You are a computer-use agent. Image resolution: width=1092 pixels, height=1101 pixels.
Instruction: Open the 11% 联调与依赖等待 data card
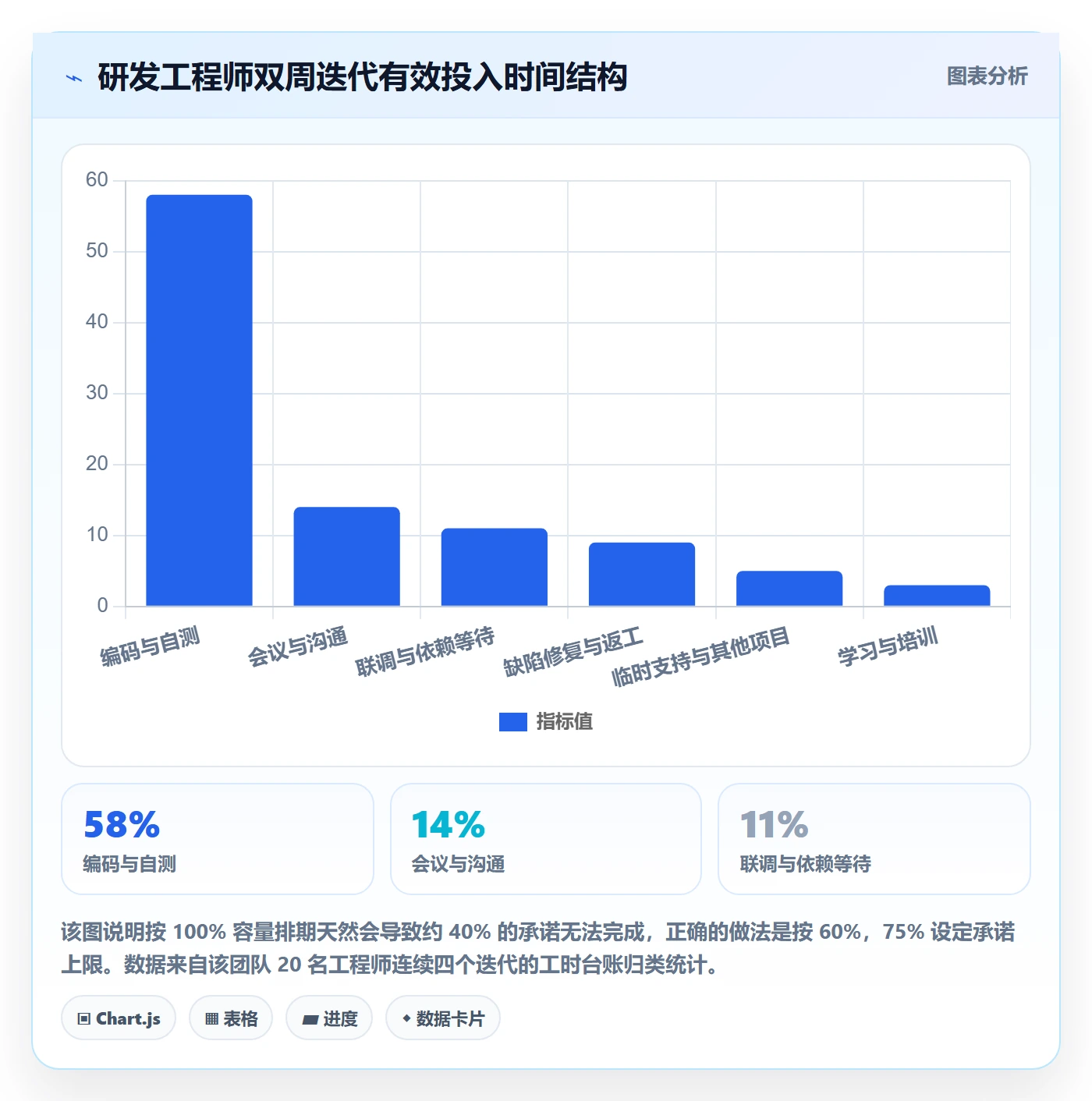tap(874, 839)
